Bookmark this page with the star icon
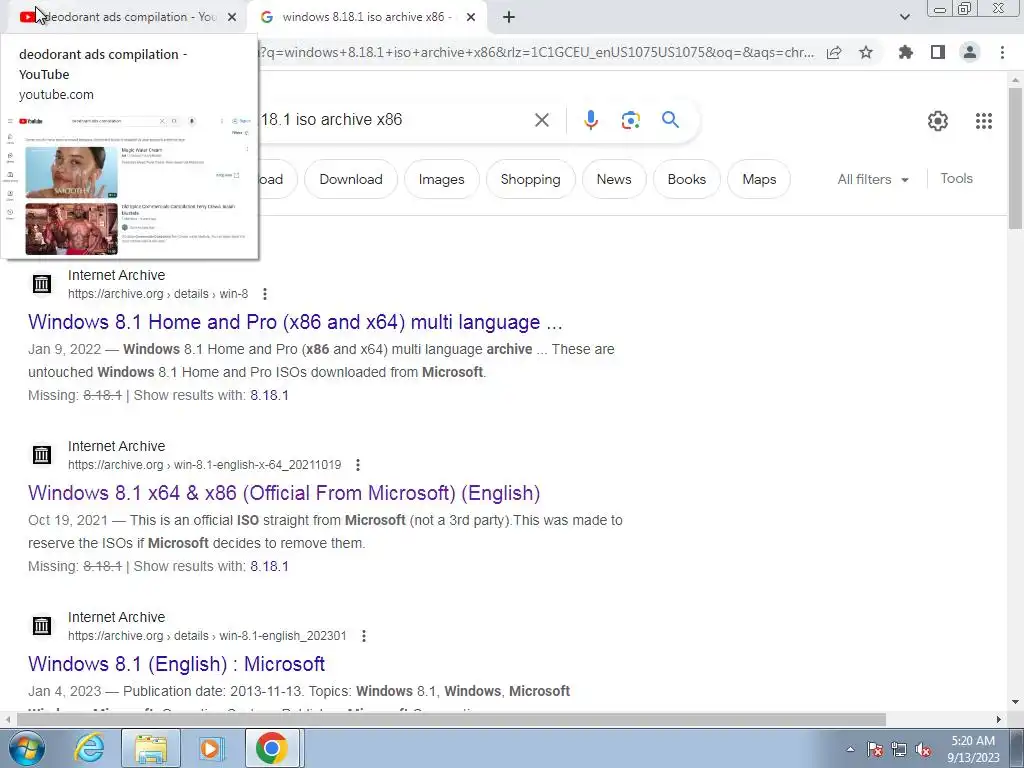 click(x=866, y=52)
